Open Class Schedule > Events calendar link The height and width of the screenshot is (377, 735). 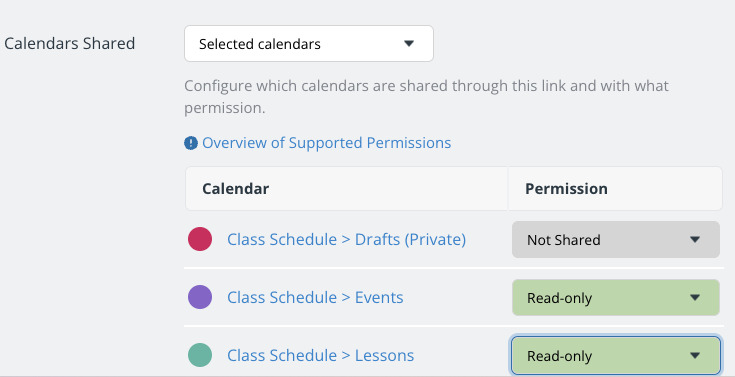(x=315, y=297)
